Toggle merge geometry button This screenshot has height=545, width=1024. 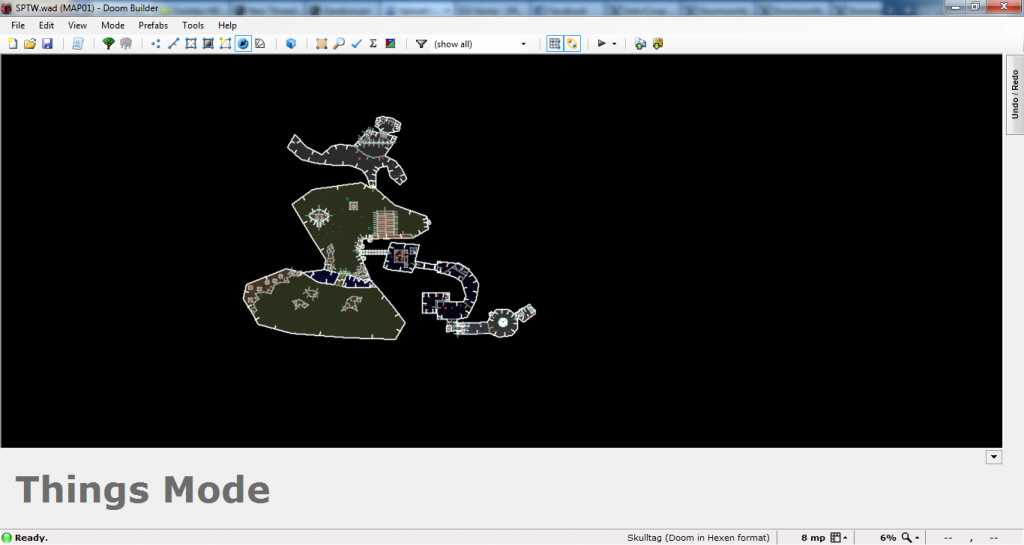572,44
